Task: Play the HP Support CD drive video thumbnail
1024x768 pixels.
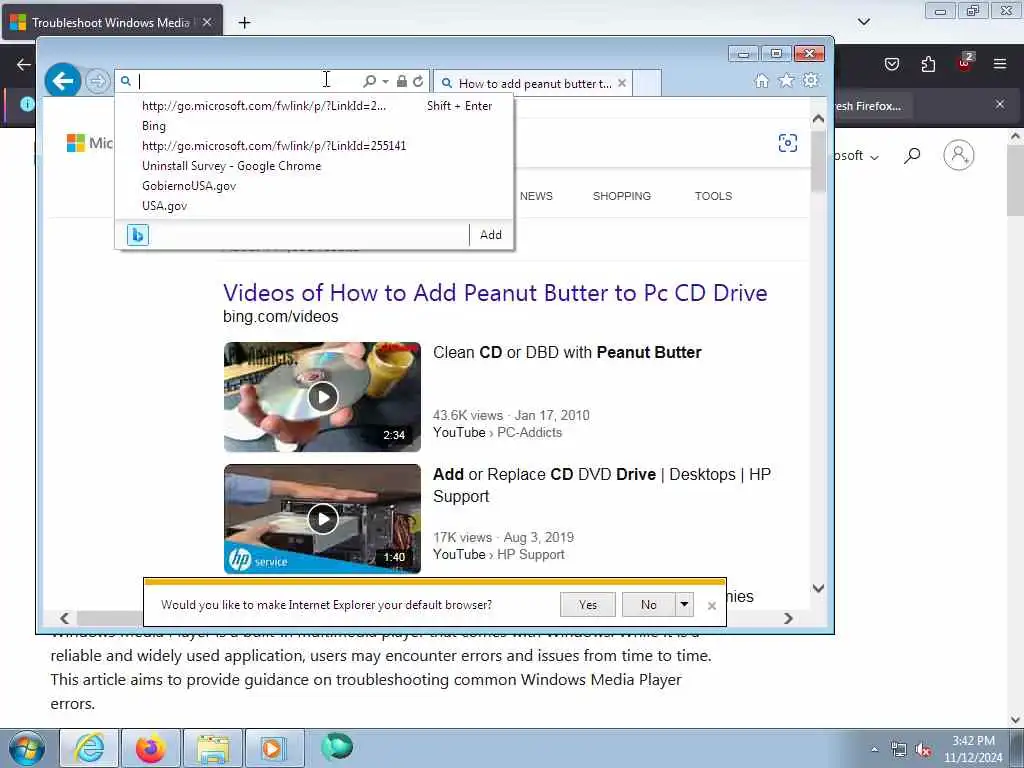Action: click(x=323, y=519)
